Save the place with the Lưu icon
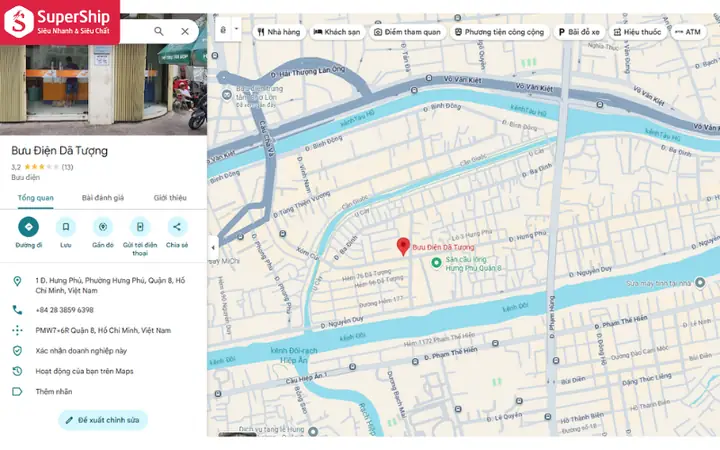Image resolution: width=720 pixels, height=450 pixels. [66, 227]
